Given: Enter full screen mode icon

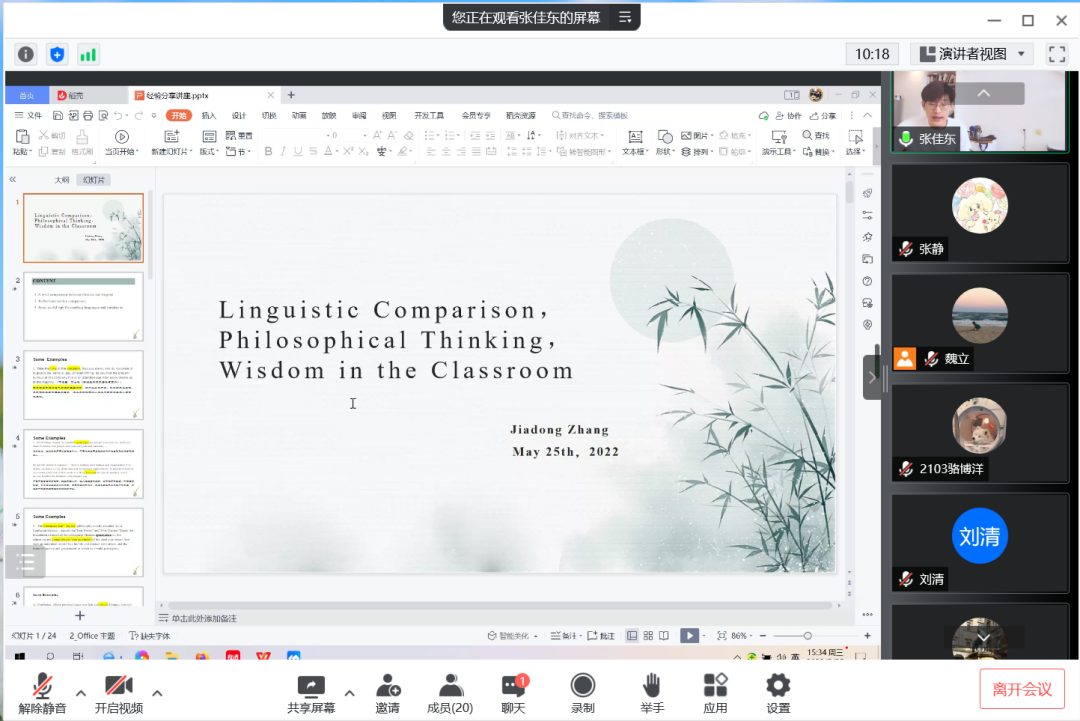Looking at the screenshot, I should (1056, 54).
